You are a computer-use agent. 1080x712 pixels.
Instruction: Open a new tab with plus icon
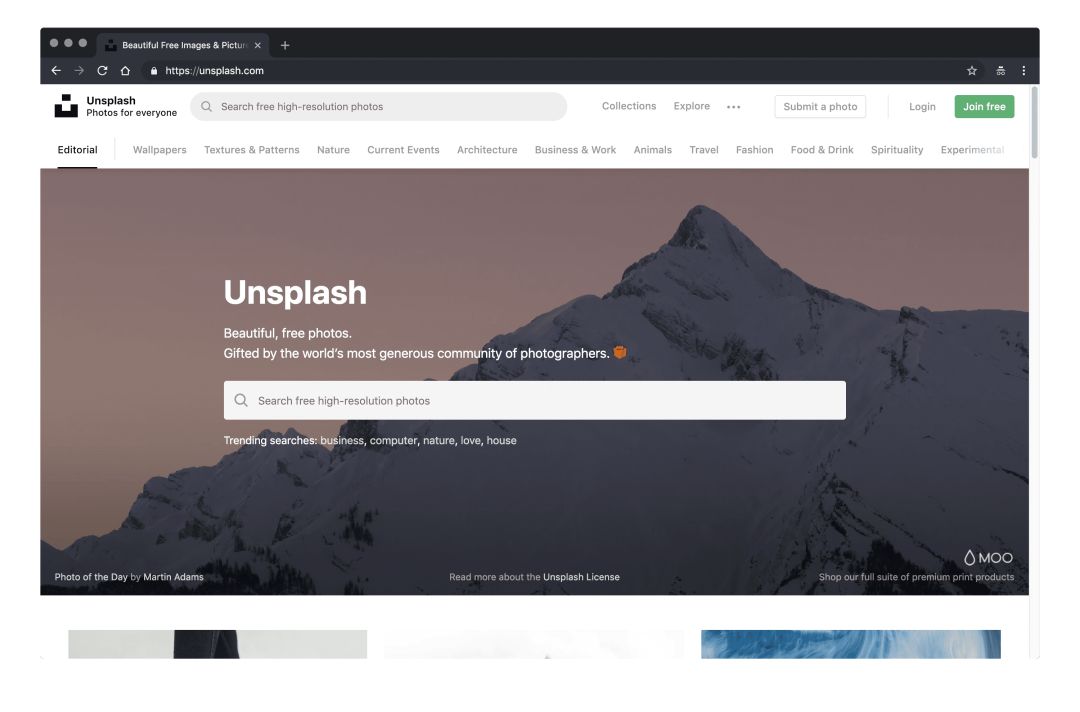click(x=285, y=45)
